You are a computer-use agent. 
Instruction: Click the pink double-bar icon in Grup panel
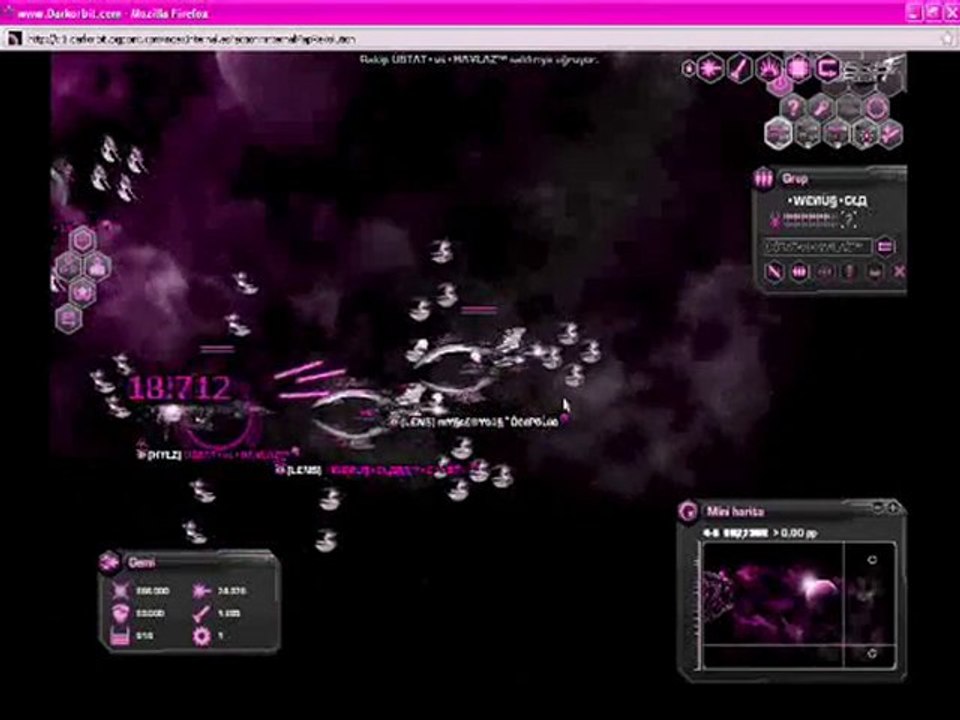(x=800, y=272)
